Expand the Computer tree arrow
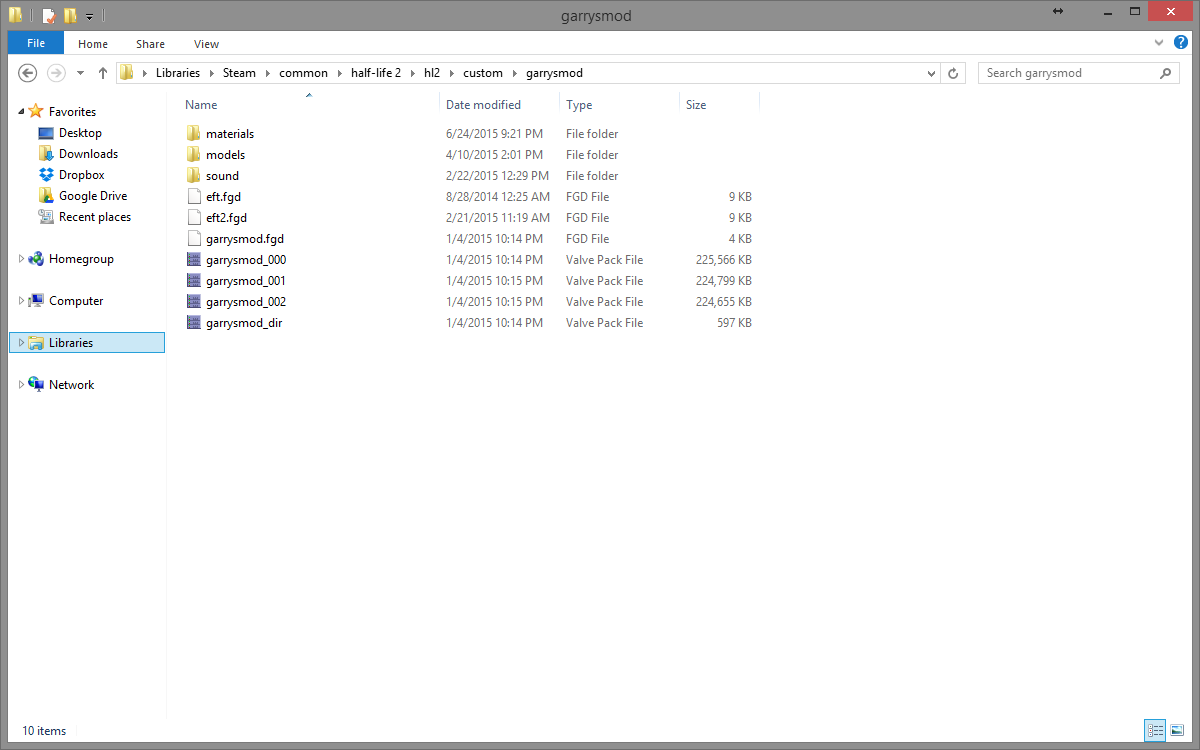 22,301
